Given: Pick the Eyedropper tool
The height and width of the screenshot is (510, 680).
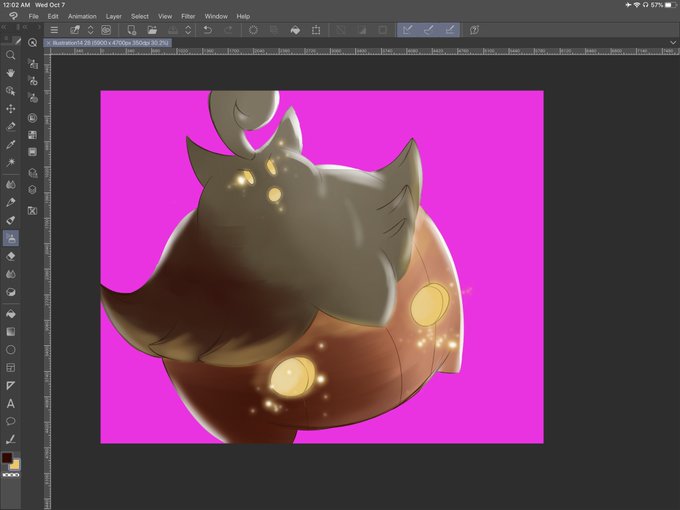Looking at the screenshot, I should (x=11, y=144).
